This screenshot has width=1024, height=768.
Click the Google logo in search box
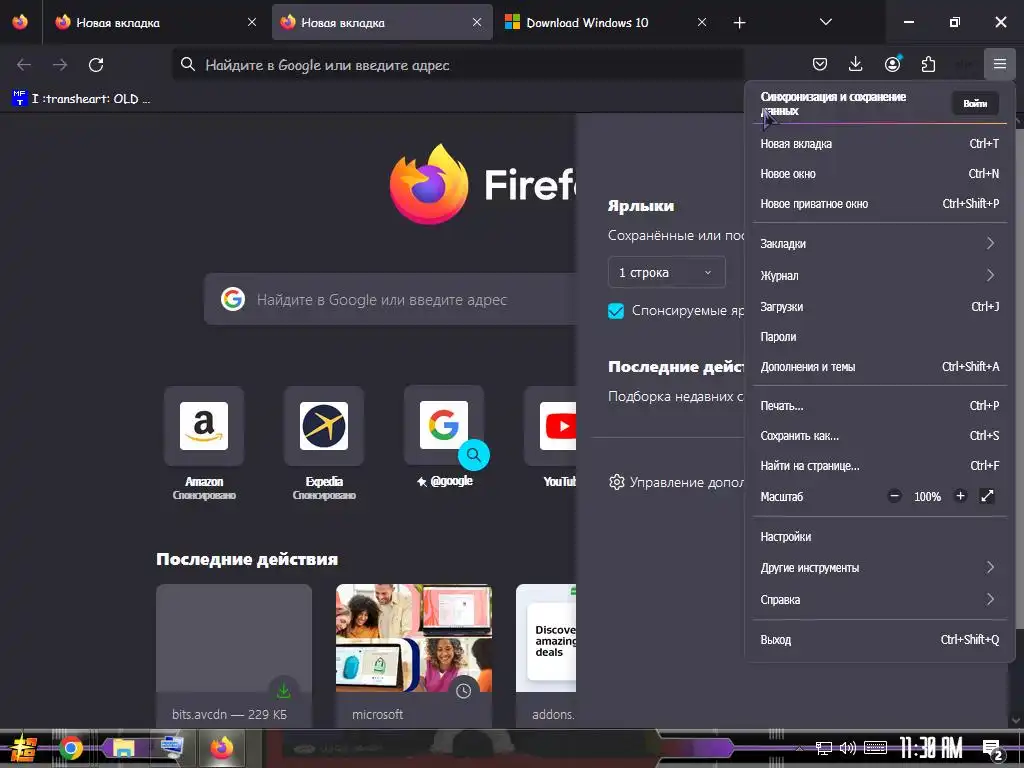click(233, 299)
